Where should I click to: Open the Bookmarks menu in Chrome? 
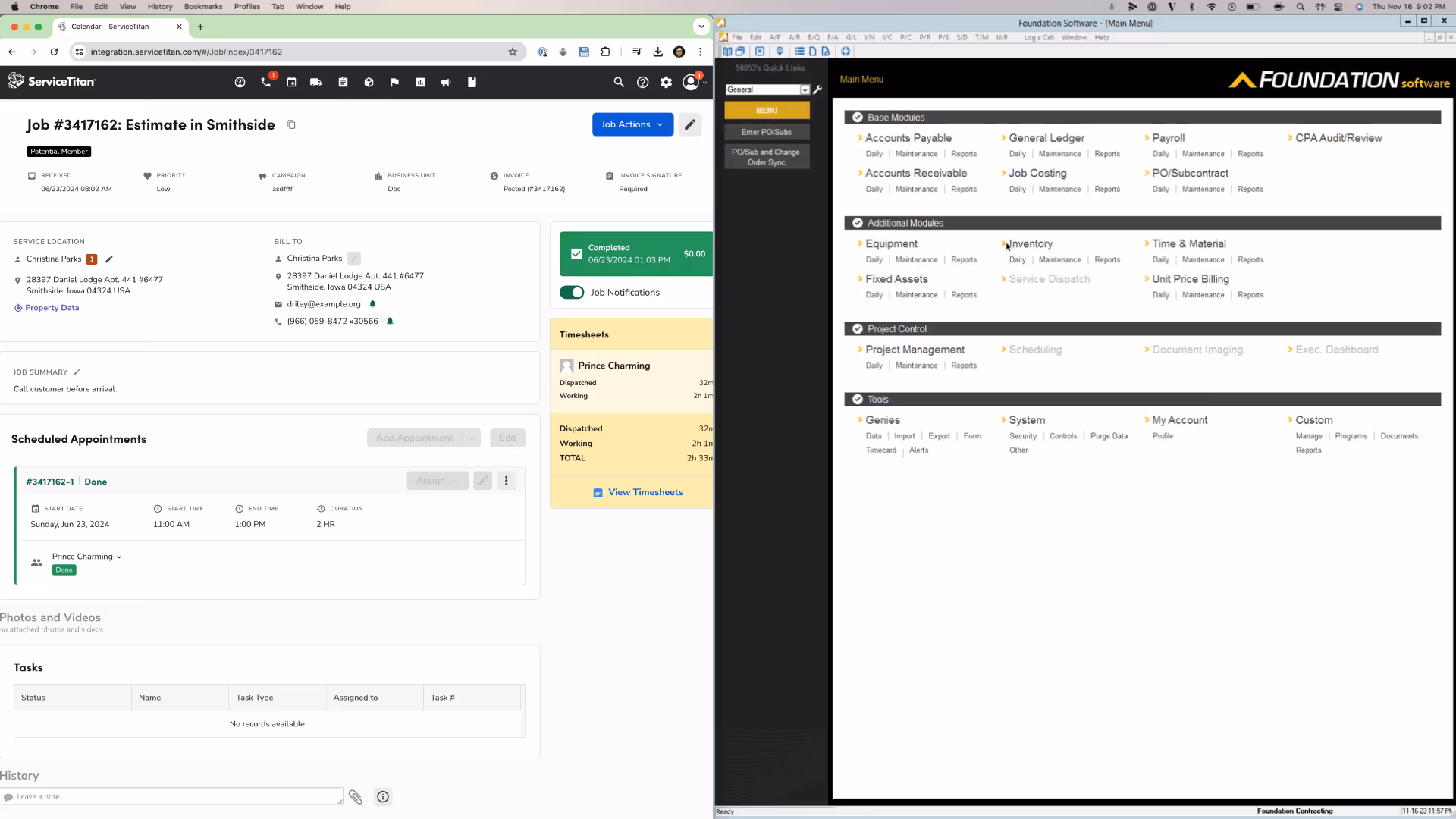pyautogui.click(x=203, y=6)
